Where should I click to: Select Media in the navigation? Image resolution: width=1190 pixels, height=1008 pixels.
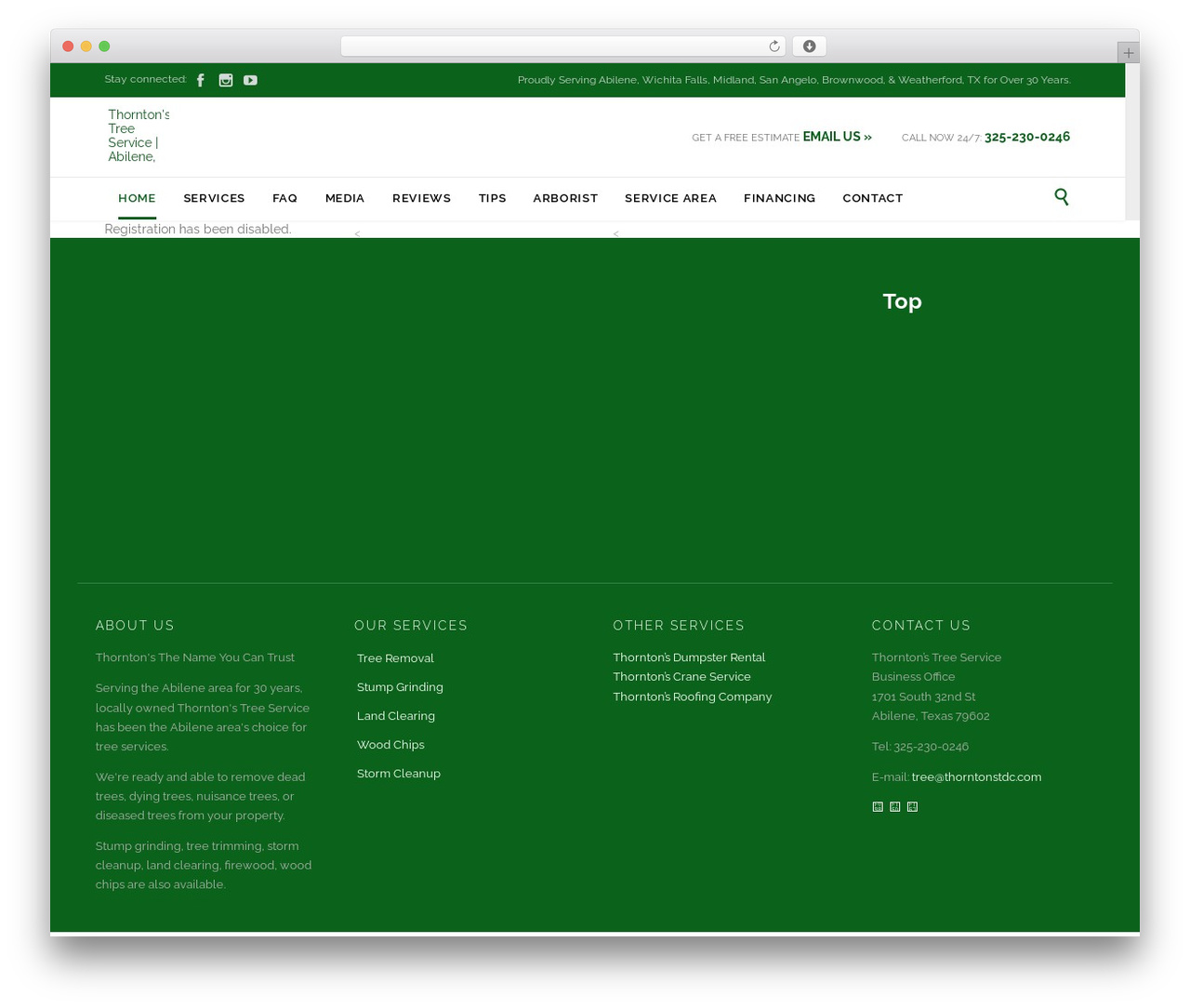[345, 198]
